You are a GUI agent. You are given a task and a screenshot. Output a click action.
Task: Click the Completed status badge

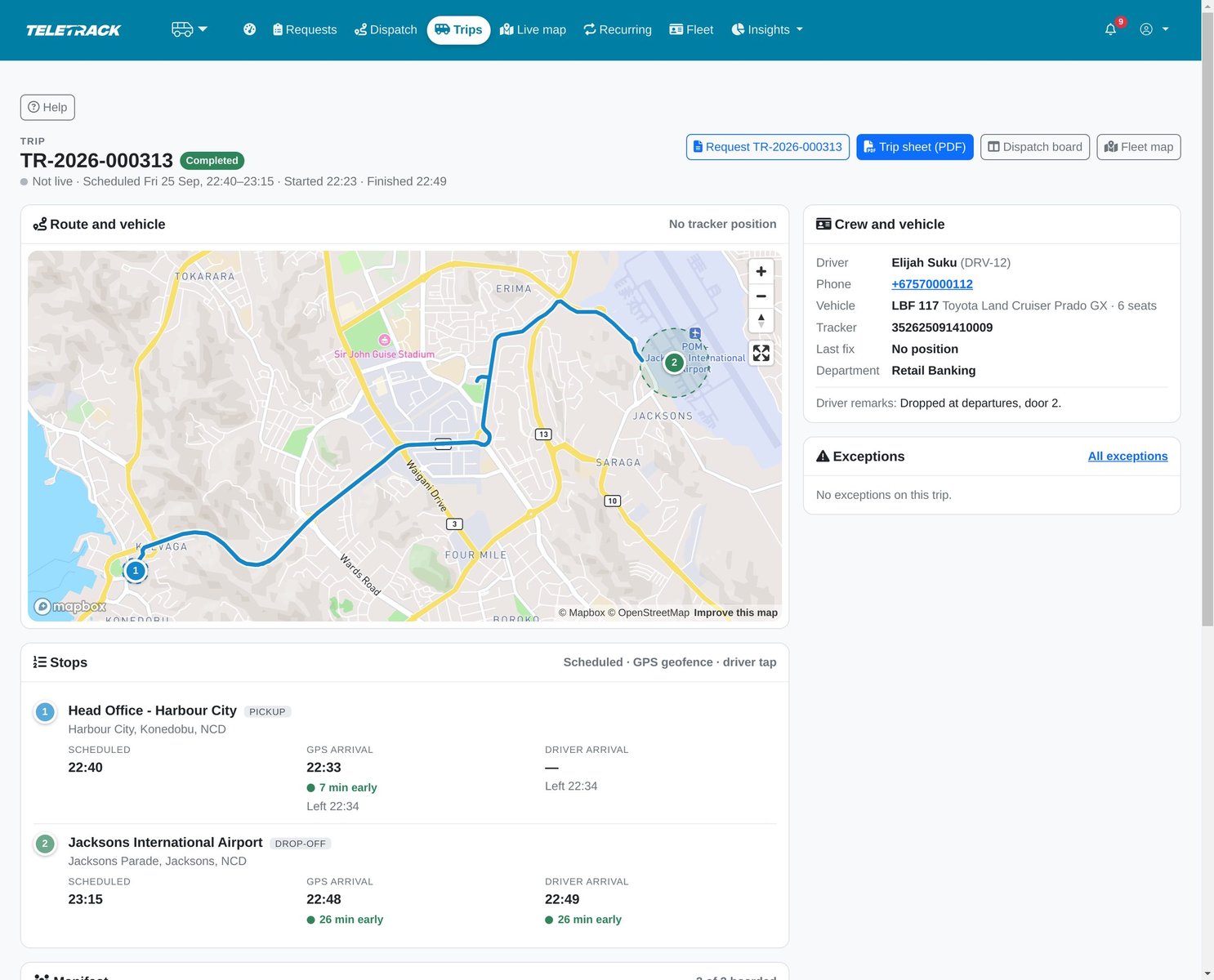click(212, 161)
